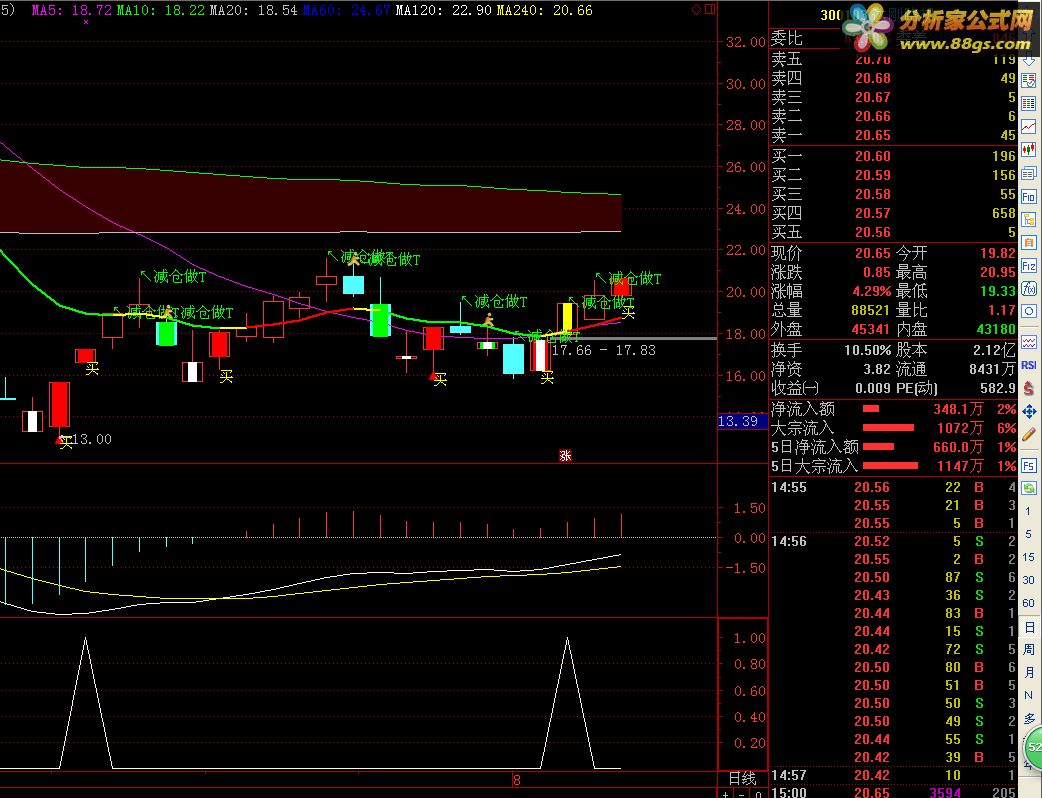Screen dimensions: 1042x798
Task: Select the daily '日' period
Action: click(1029, 627)
